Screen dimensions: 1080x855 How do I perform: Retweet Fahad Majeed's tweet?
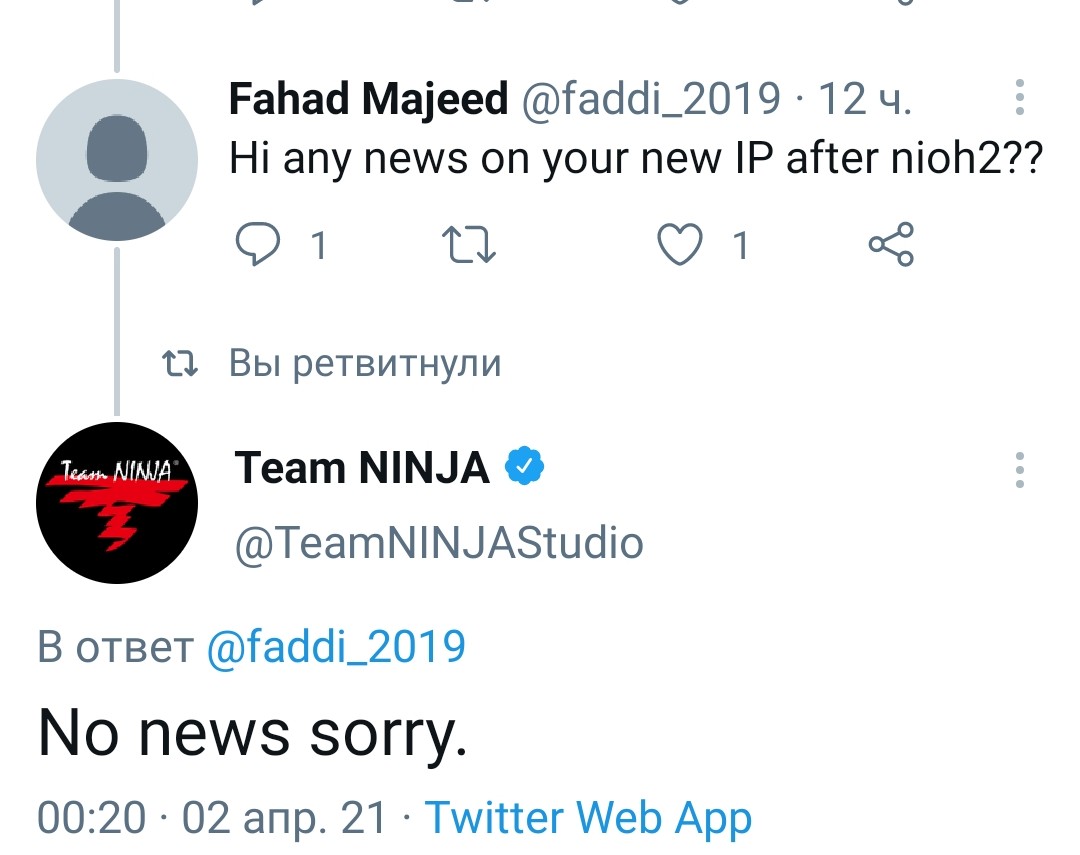pos(468,245)
